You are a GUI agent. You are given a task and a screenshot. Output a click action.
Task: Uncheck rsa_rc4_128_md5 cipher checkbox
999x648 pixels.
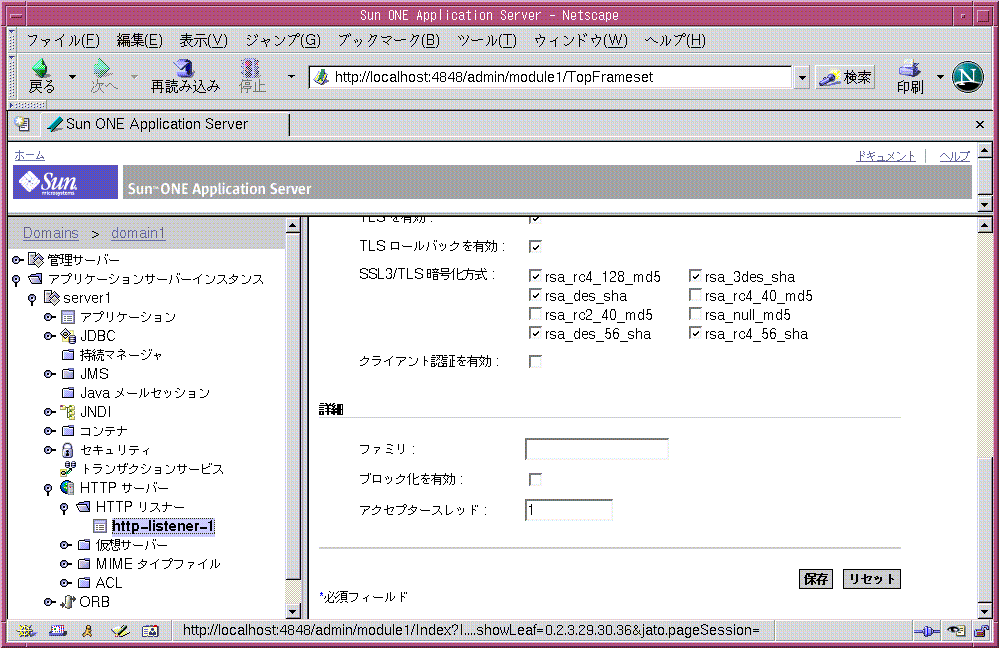tap(535, 277)
